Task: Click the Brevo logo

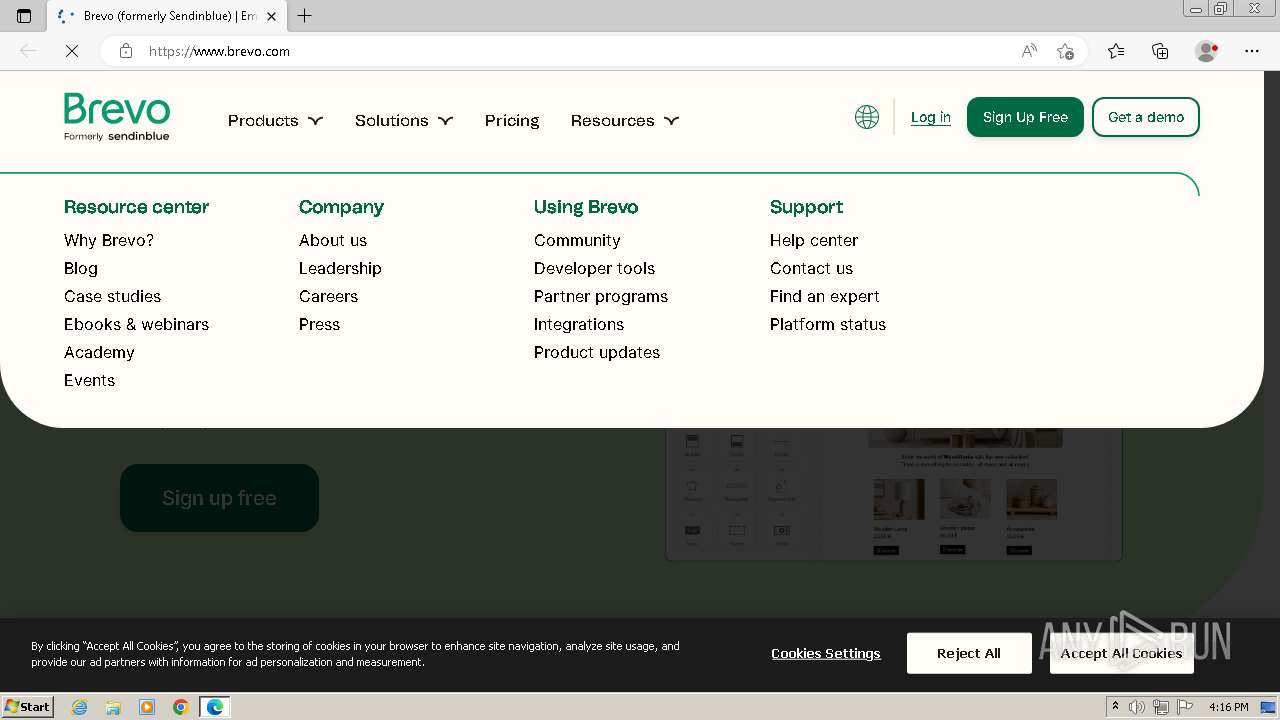Action: (x=117, y=117)
